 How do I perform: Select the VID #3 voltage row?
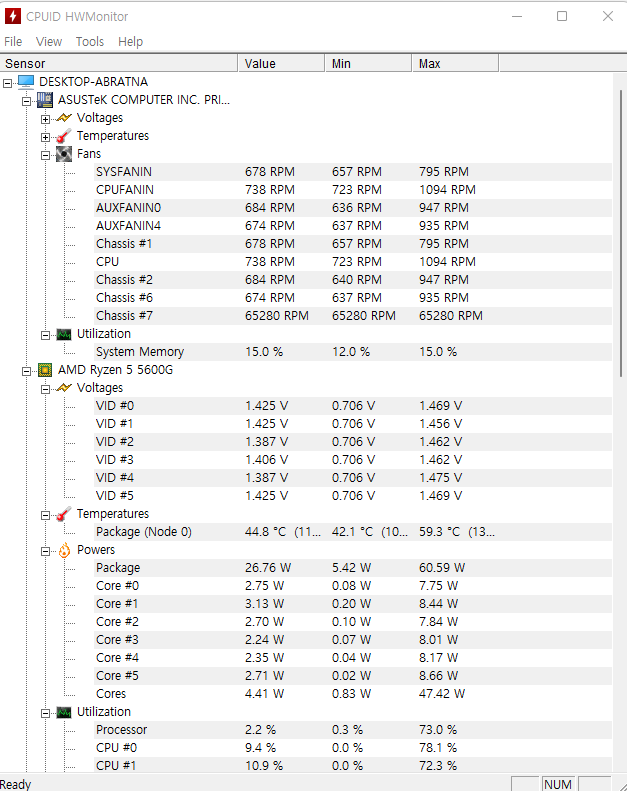coord(353,460)
